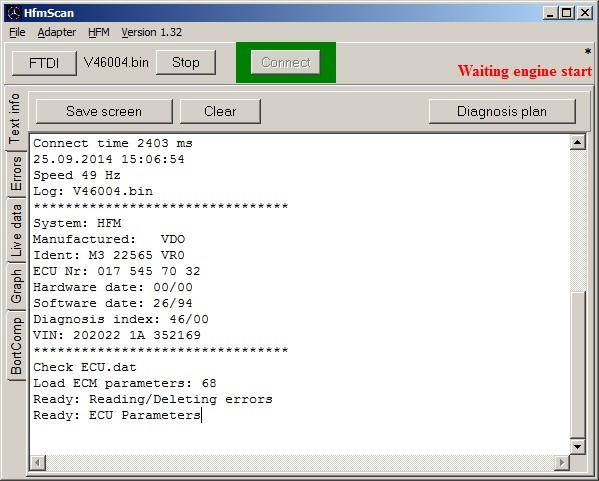Switch to the BortComp tab

point(16,345)
